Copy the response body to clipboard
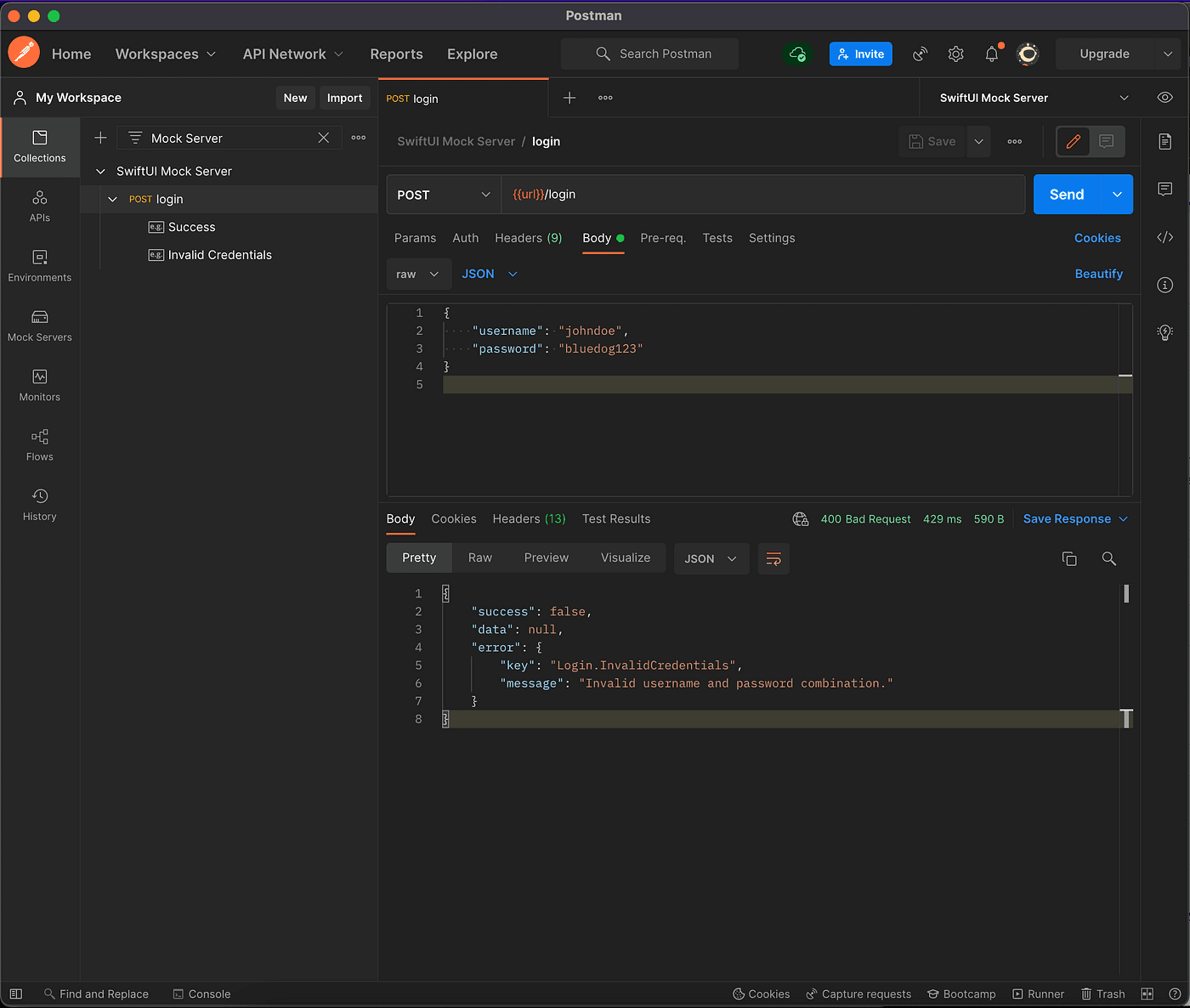This screenshot has width=1190, height=1008. 1069,558
